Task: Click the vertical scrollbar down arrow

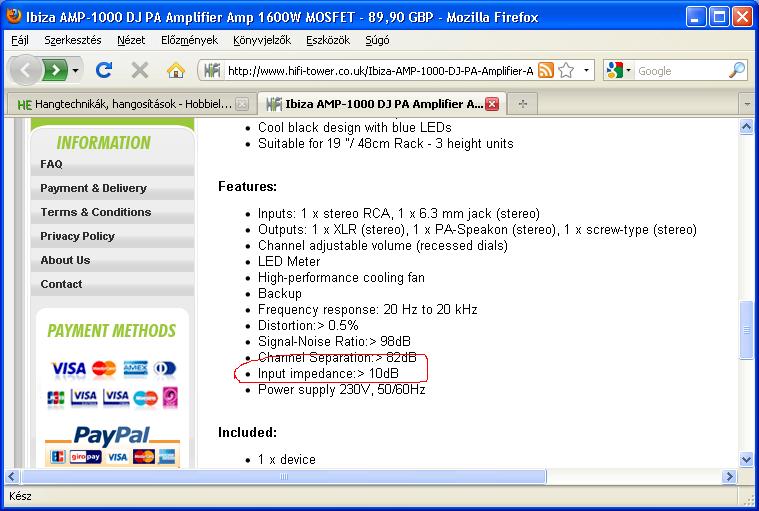Action: pos(746,459)
